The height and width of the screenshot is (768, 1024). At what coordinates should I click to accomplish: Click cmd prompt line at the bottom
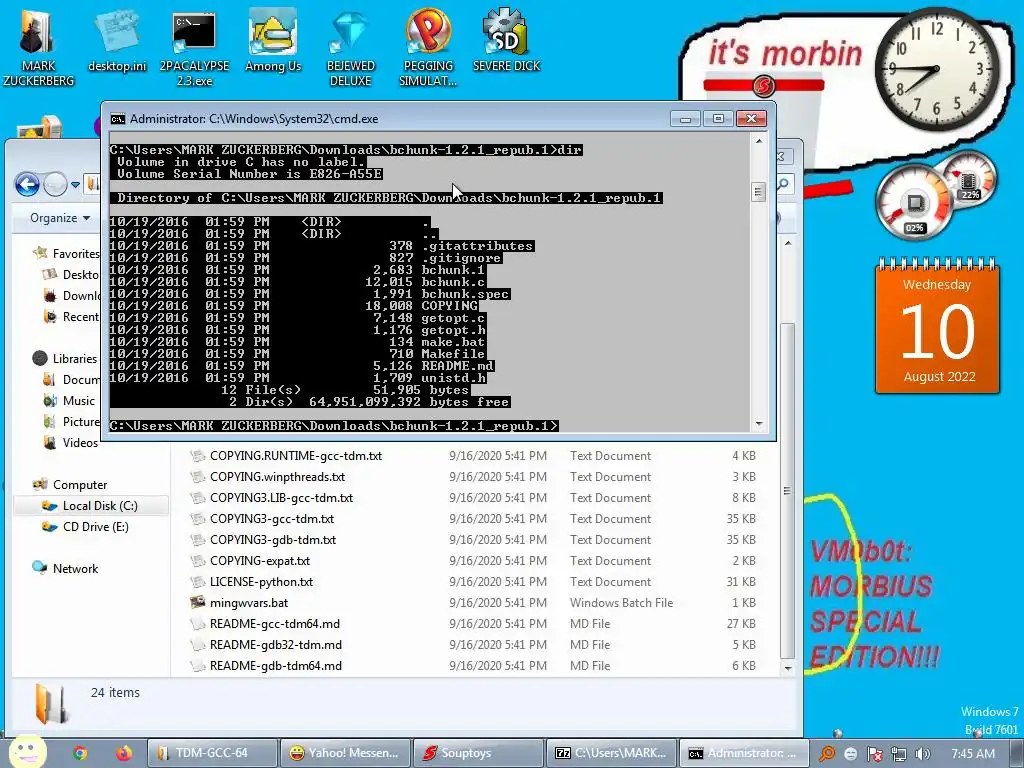click(334, 426)
